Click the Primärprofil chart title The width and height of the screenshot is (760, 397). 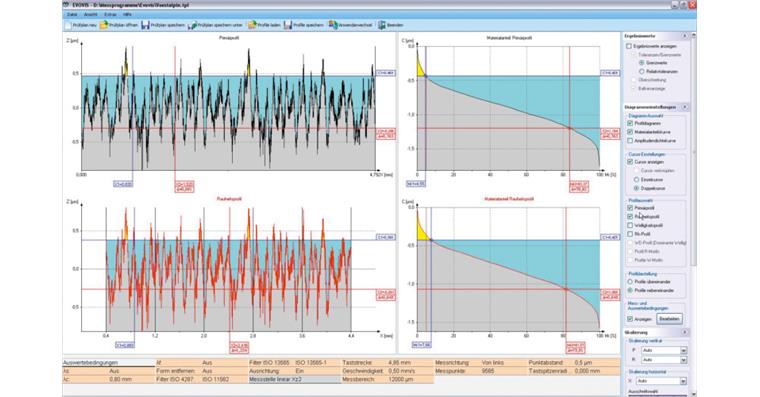tap(229, 37)
